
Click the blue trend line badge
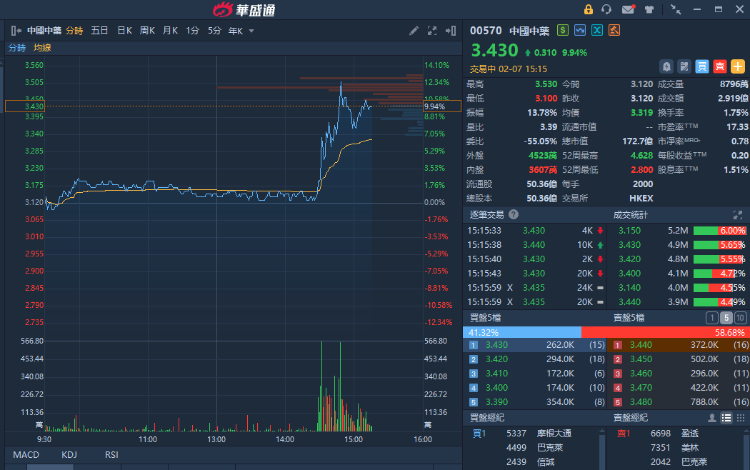tap(580, 30)
